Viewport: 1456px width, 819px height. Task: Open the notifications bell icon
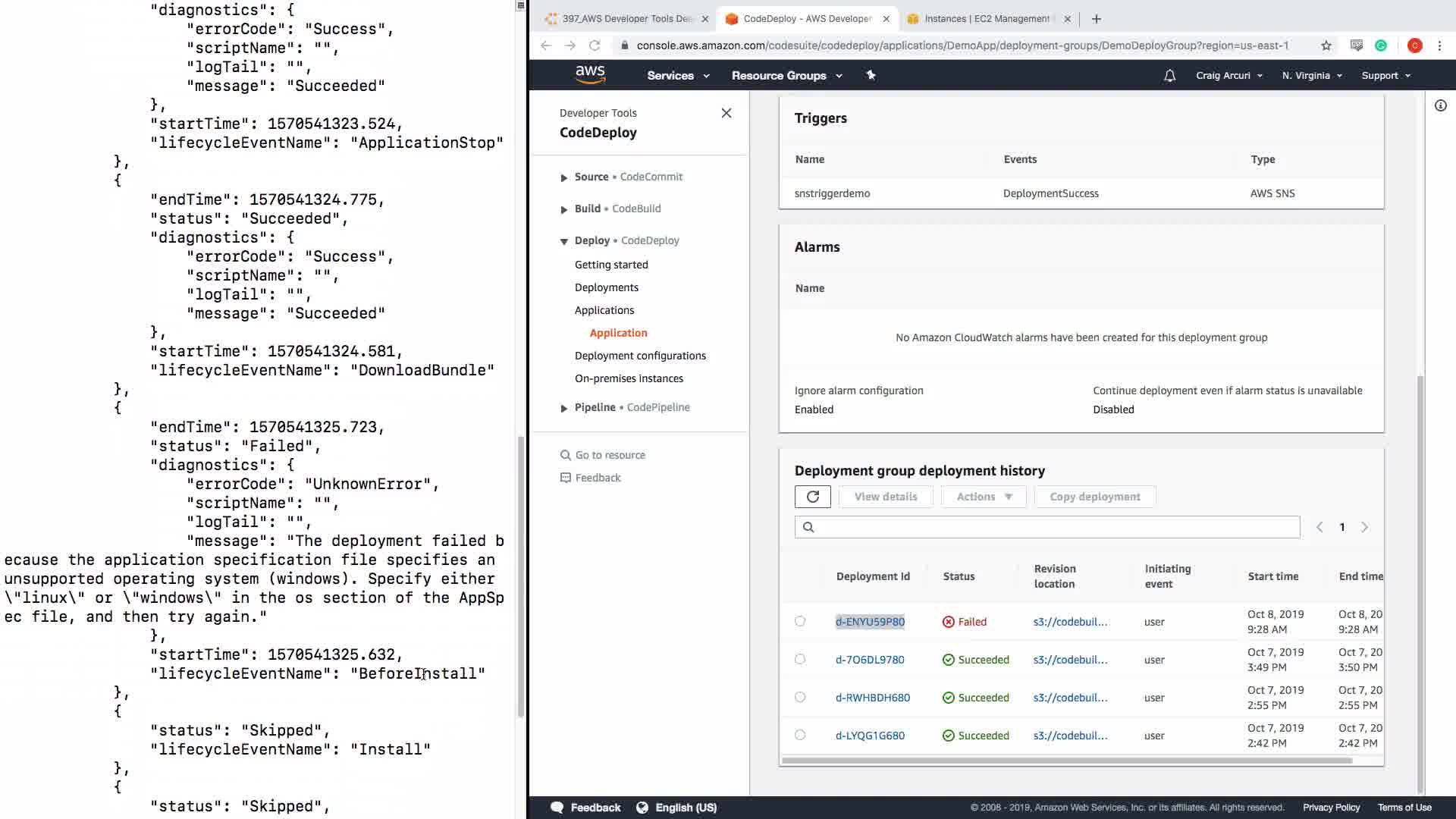1169,76
